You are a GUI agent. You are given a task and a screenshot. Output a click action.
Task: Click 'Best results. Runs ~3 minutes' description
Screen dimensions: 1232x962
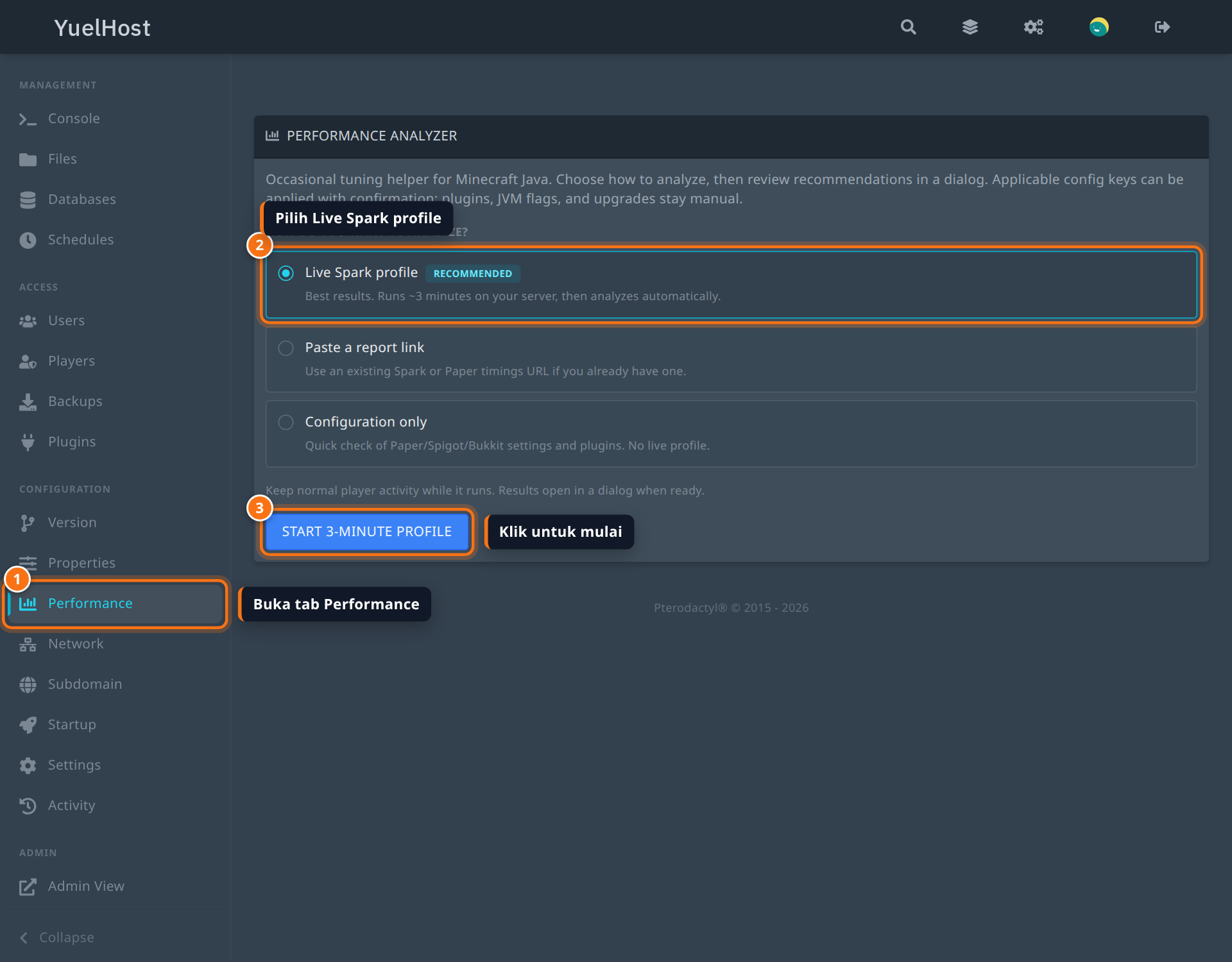click(x=513, y=296)
